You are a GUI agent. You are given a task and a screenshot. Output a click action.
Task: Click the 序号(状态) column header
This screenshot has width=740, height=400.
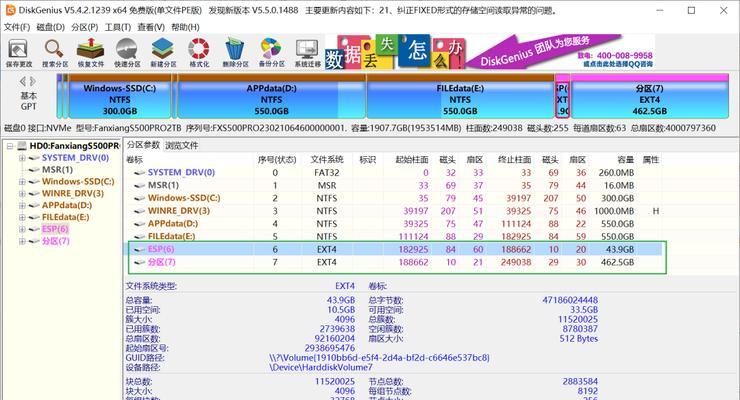coord(277,160)
